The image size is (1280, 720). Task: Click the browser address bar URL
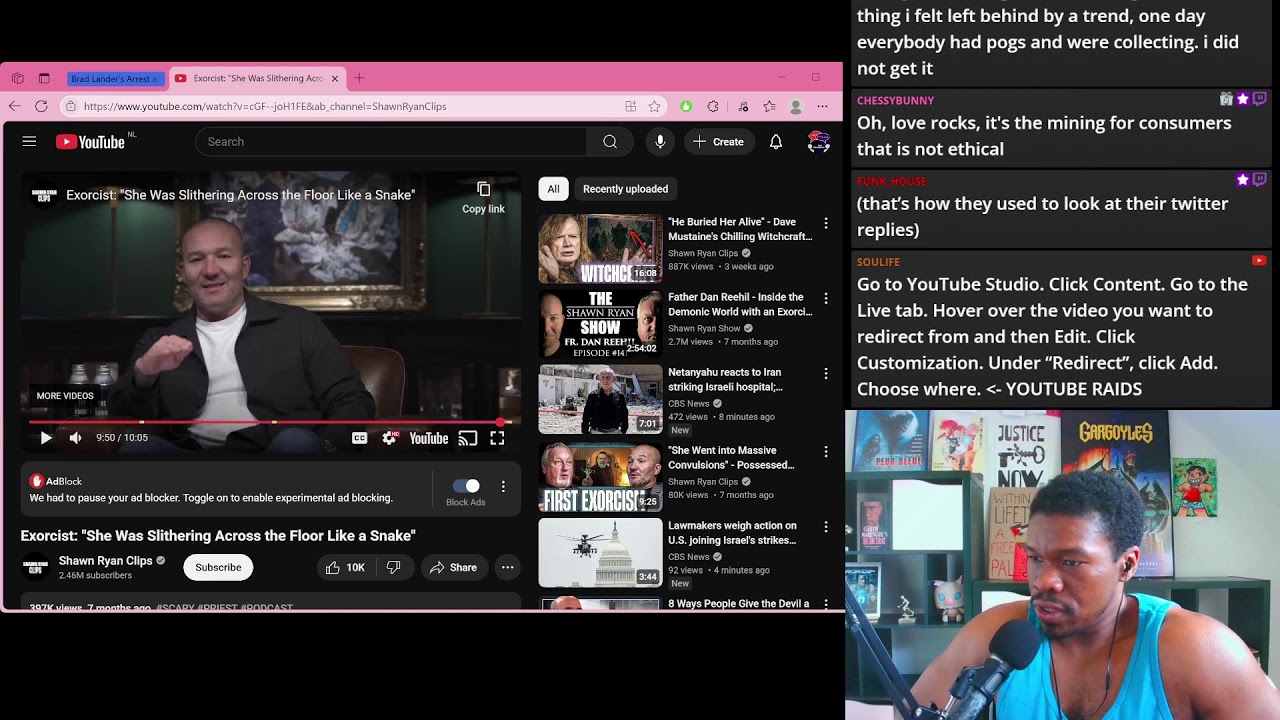pyautogui.click(x=265, y=106)
